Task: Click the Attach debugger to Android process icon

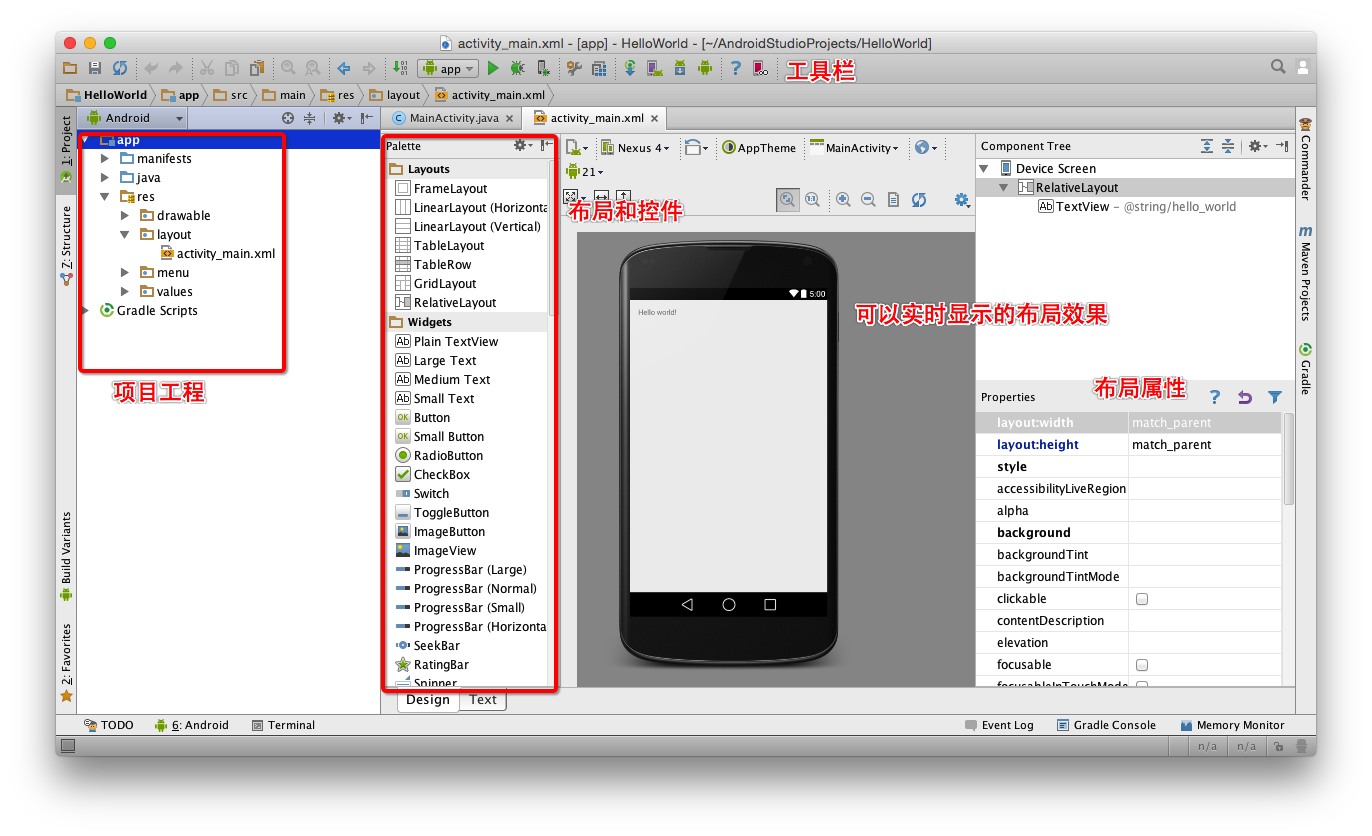Action: tap(543, 68)
